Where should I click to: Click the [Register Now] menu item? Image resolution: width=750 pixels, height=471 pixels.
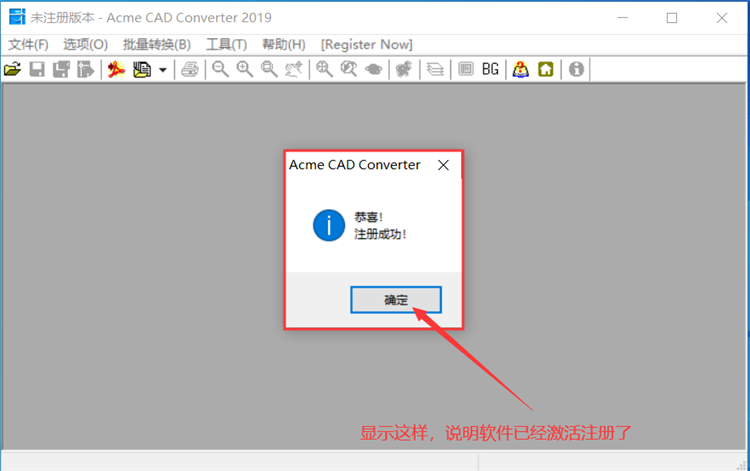tap(366, 44)
